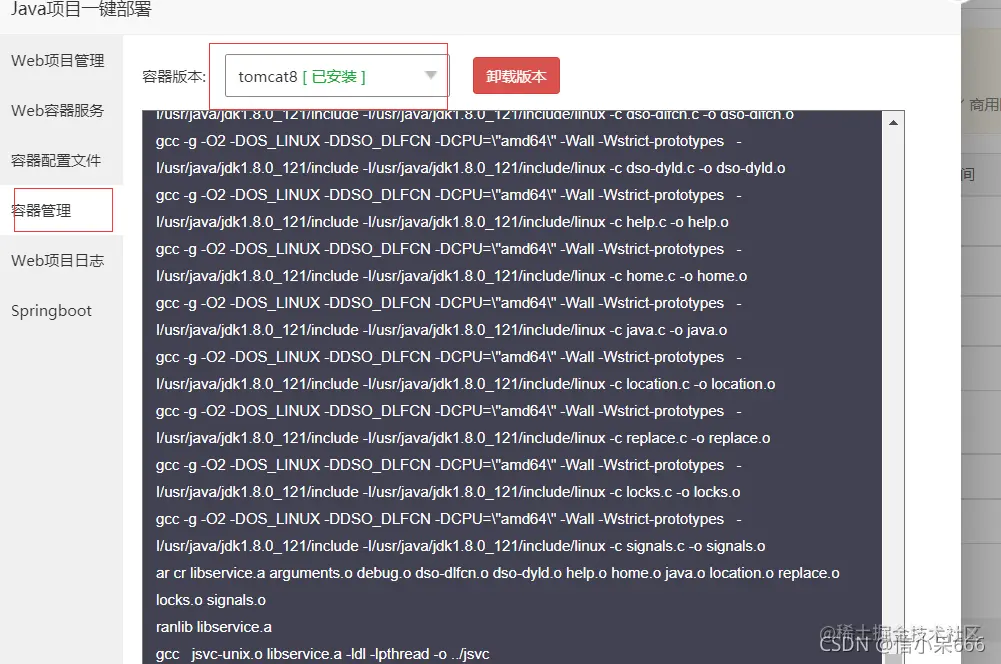
Task: Click log line ending java.c -o java.o
Action: 441,330
